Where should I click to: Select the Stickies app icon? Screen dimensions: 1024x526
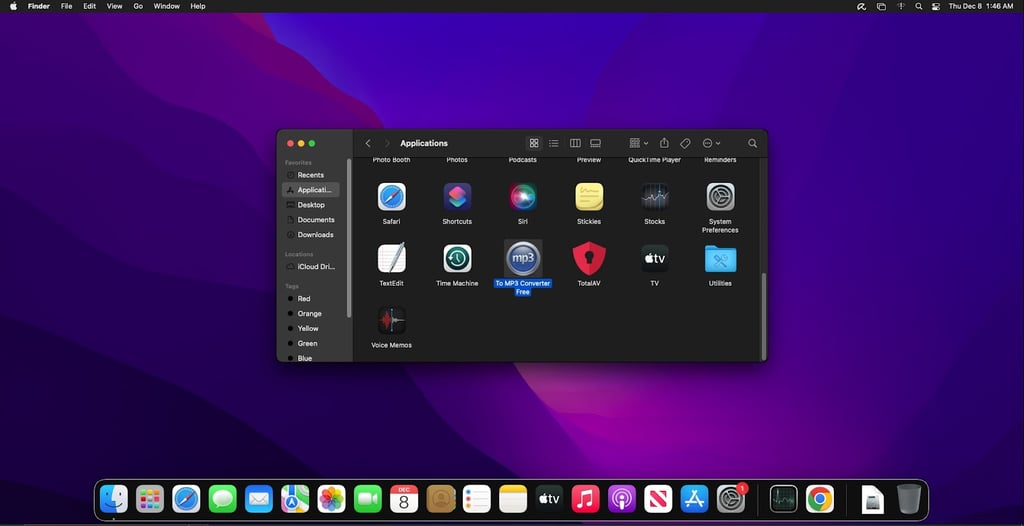[x=589, y=197]
